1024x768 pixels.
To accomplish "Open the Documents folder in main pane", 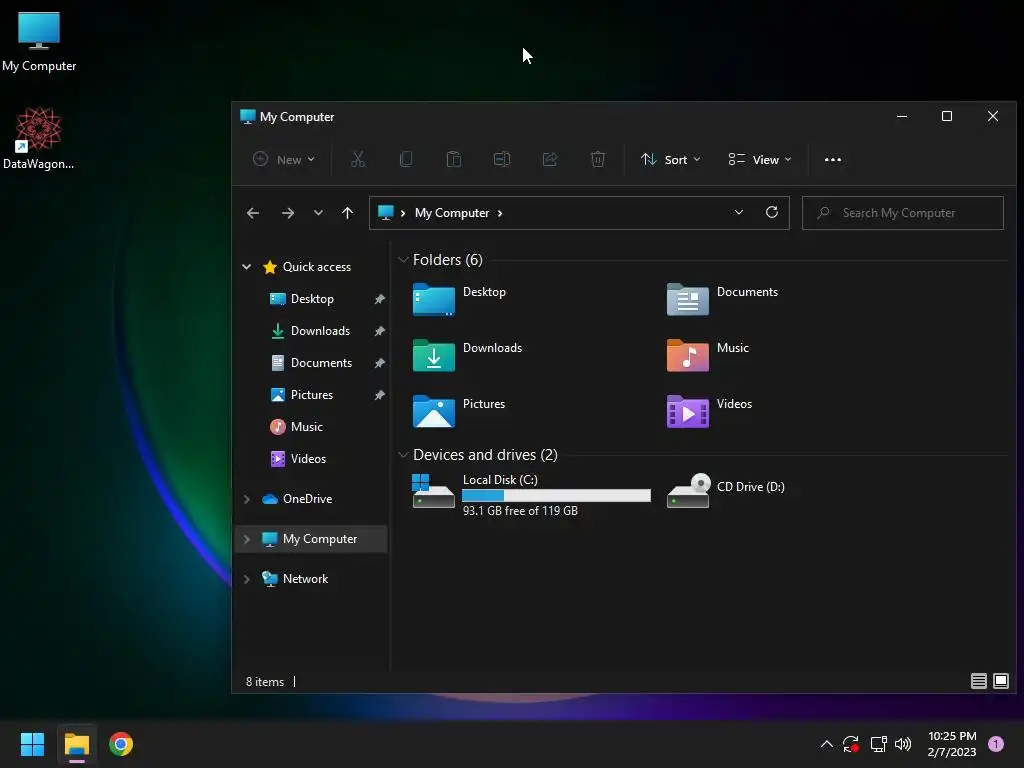I will [722, 299].
